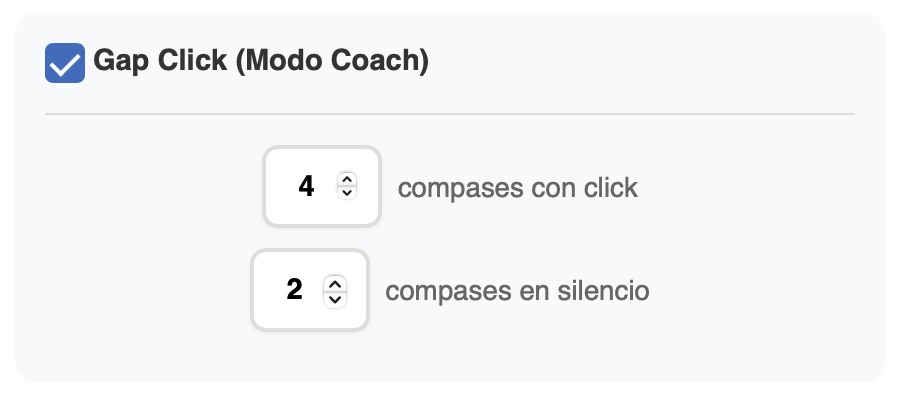Image resolution: width=902 pixels, height=402 pixels.
Task: Click the number 2 in the silence field
Action: coord(294,290)
